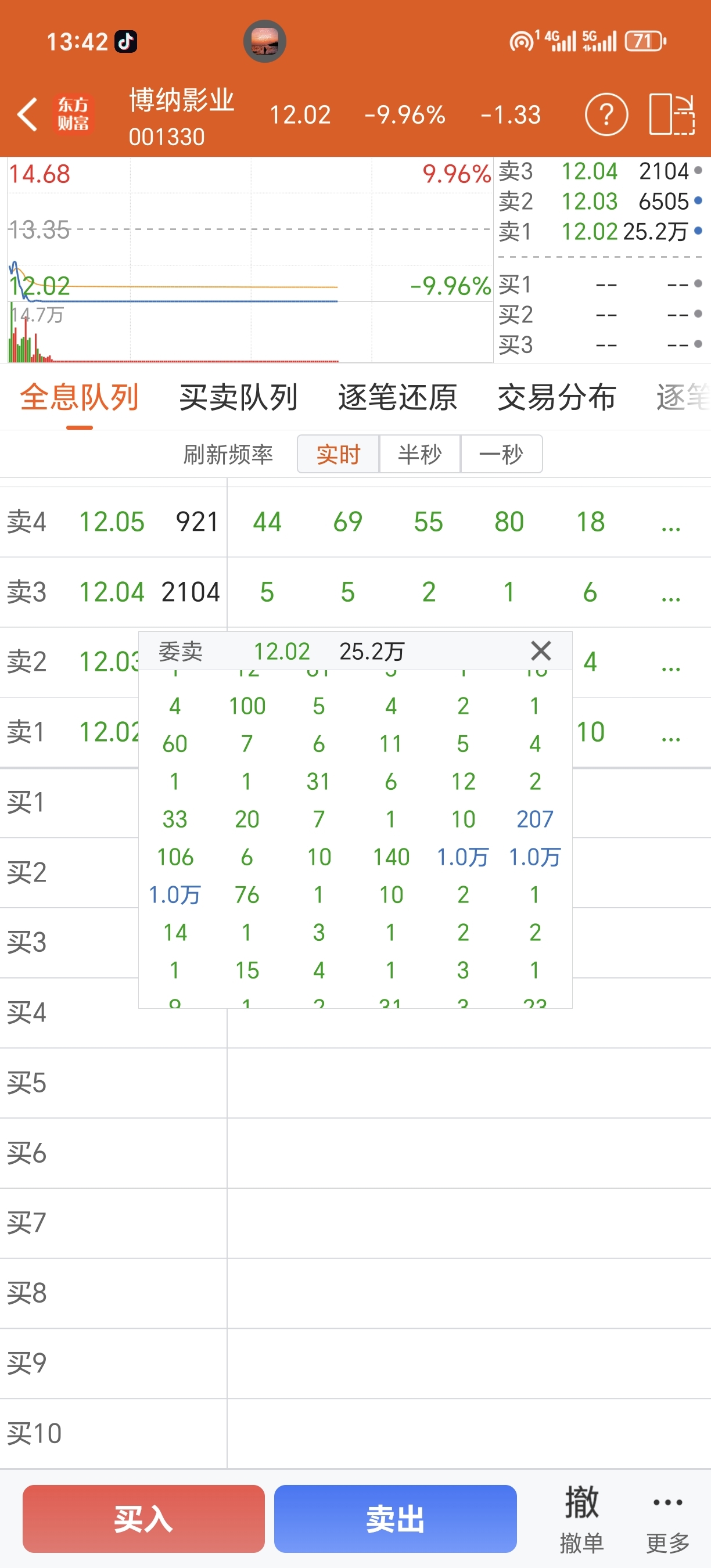711x1568 pixels.
Task: Tap the 买3 row in top quote panel
Action: [599, 345]
